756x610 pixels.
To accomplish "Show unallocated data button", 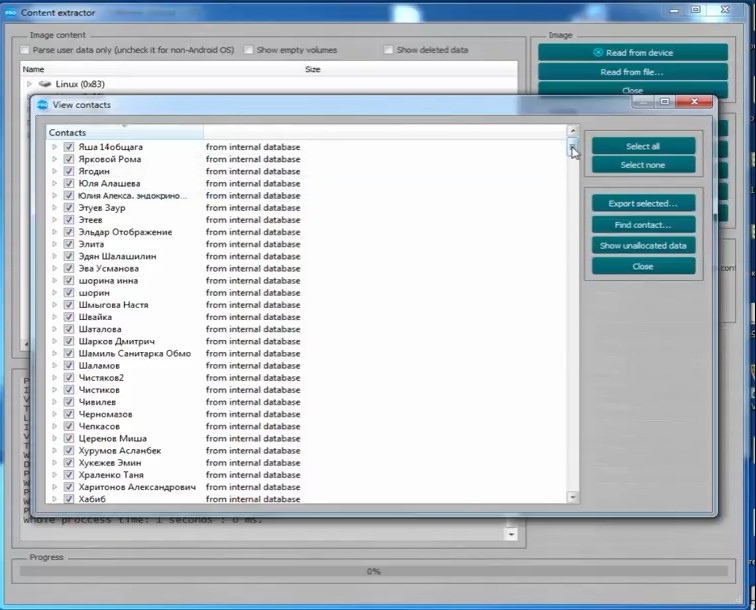I will 643,245.
